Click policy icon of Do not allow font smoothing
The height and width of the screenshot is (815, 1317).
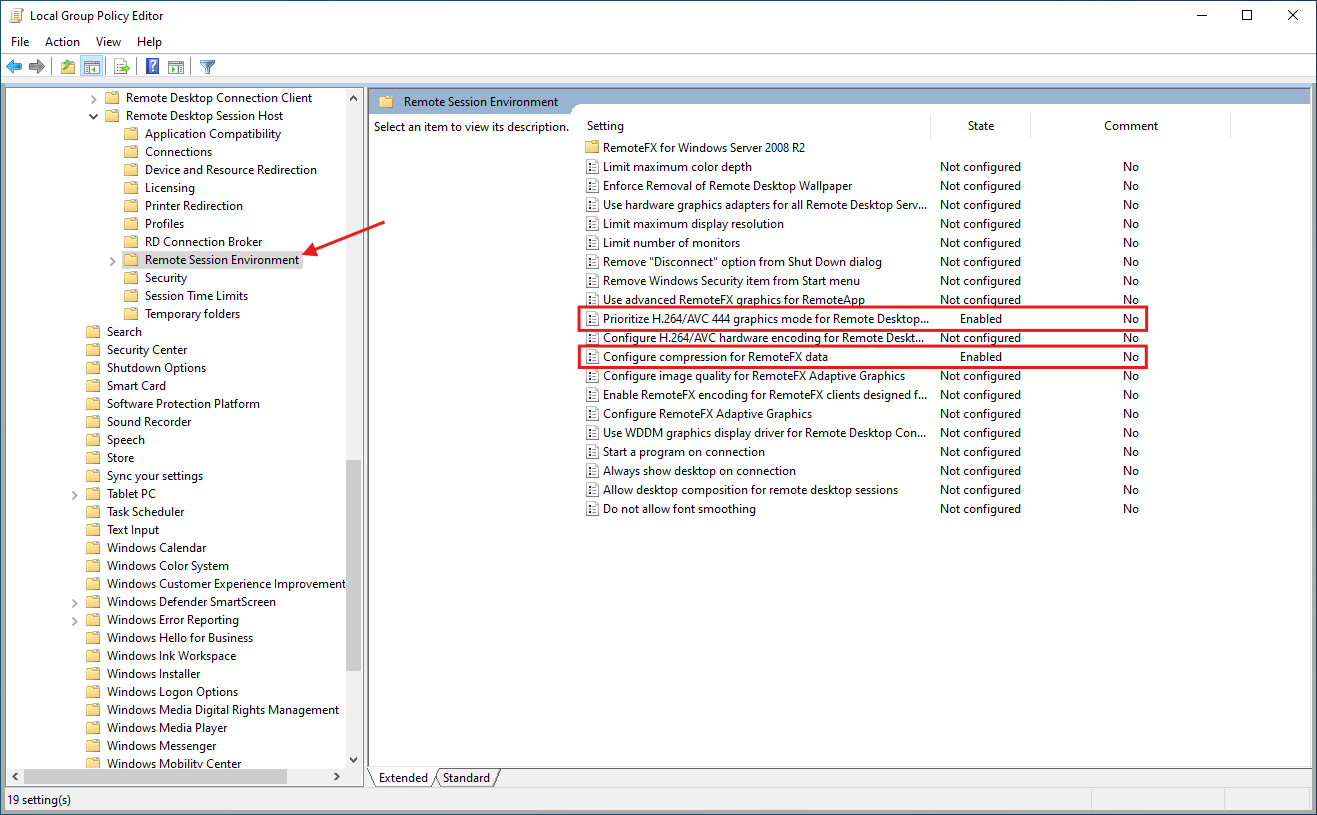pyautogui.click(x=592, y=509)
